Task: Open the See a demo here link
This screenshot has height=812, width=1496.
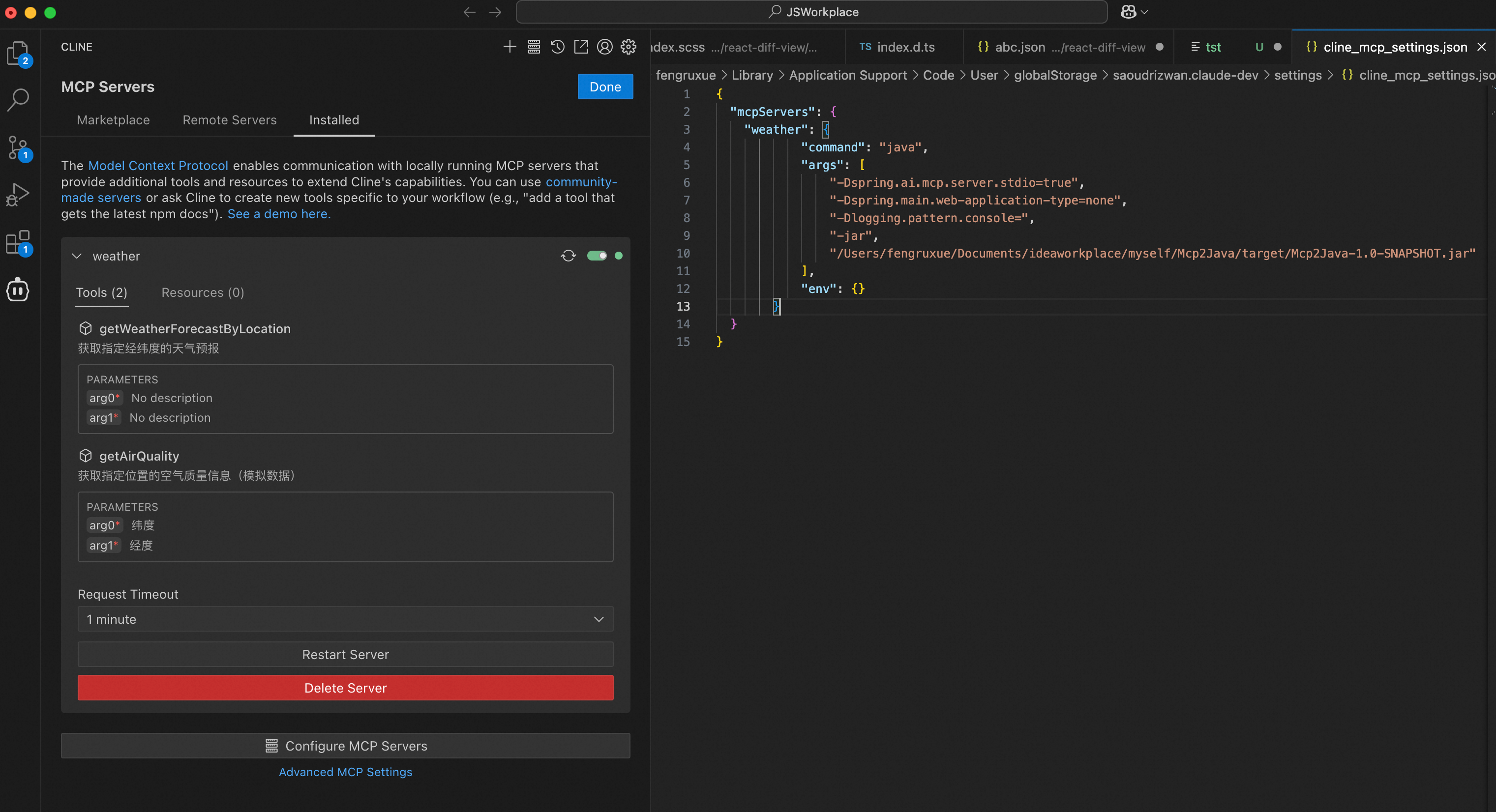Action: [x=279, y=214]
